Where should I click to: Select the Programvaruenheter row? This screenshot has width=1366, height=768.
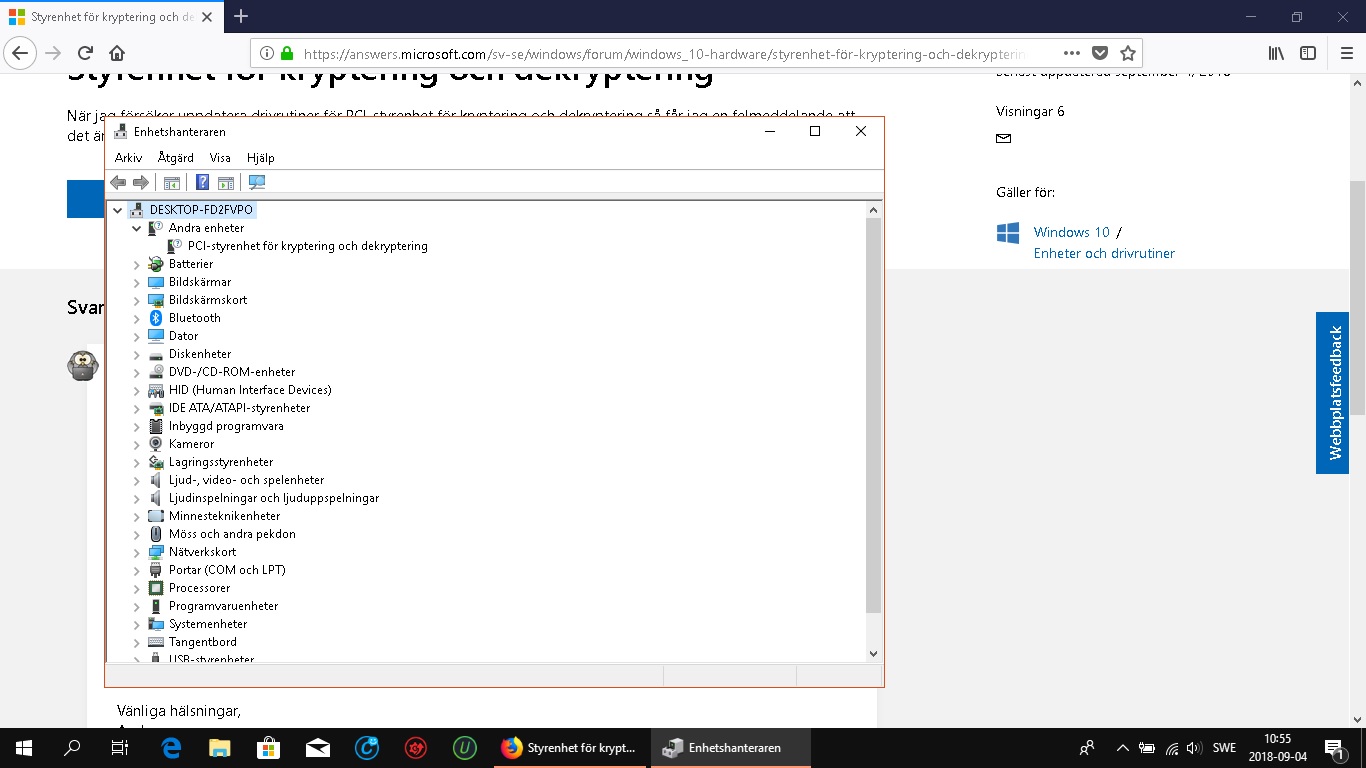coord(223,606)
